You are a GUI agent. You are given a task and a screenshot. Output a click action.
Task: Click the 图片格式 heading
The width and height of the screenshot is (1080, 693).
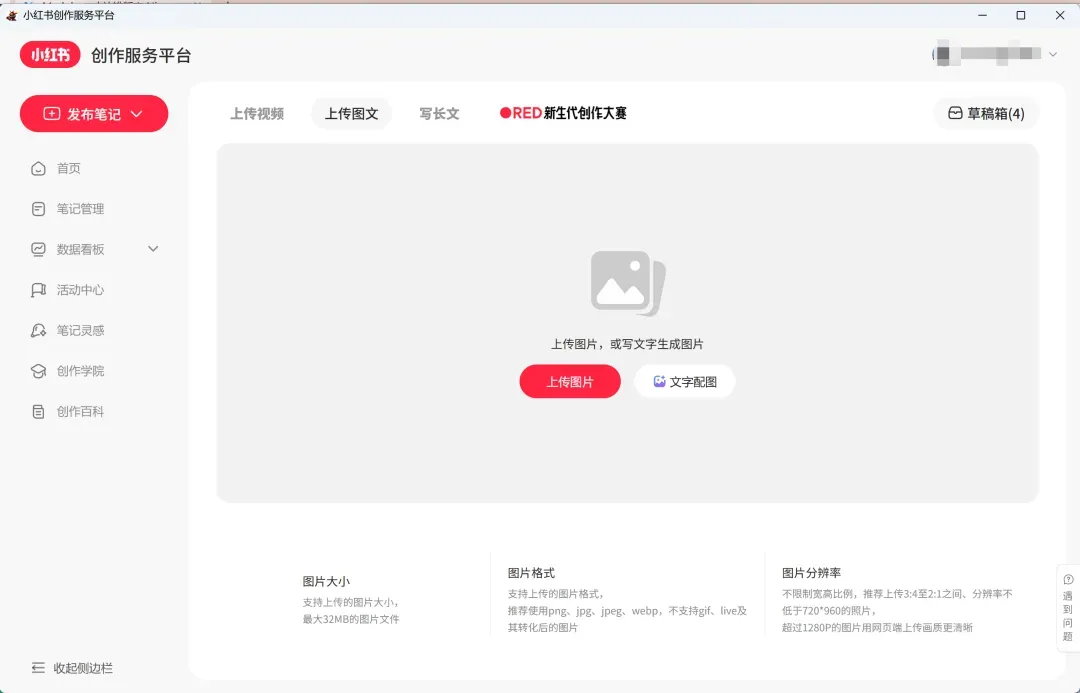(x=531, y=573)
